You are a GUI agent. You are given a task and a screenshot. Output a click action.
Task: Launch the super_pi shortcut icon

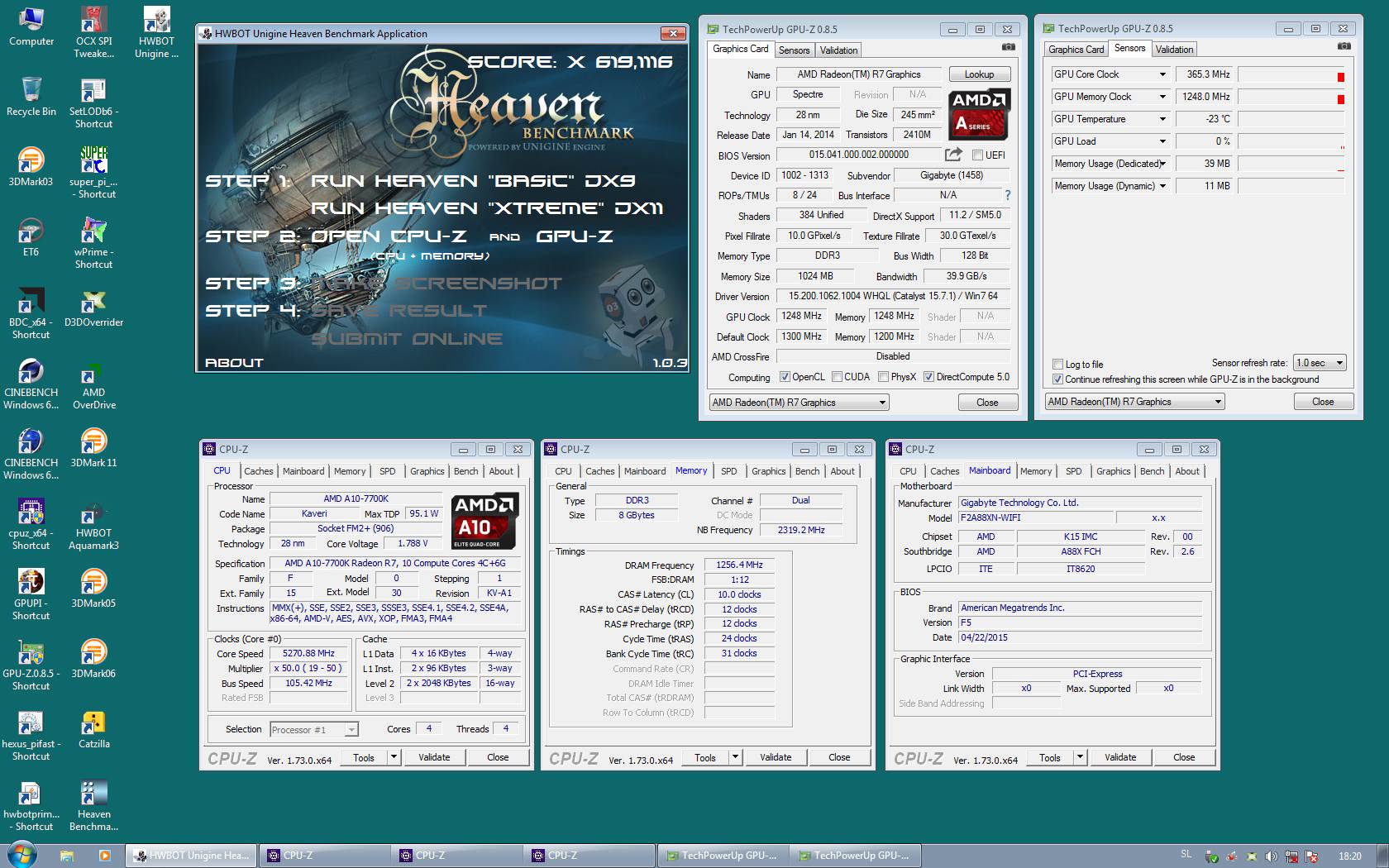coord(93,174)
